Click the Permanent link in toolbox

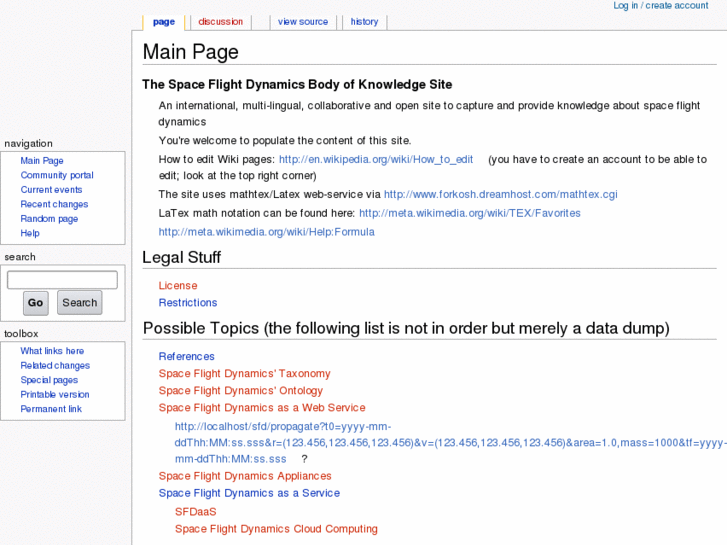click(x=51, y=409)
